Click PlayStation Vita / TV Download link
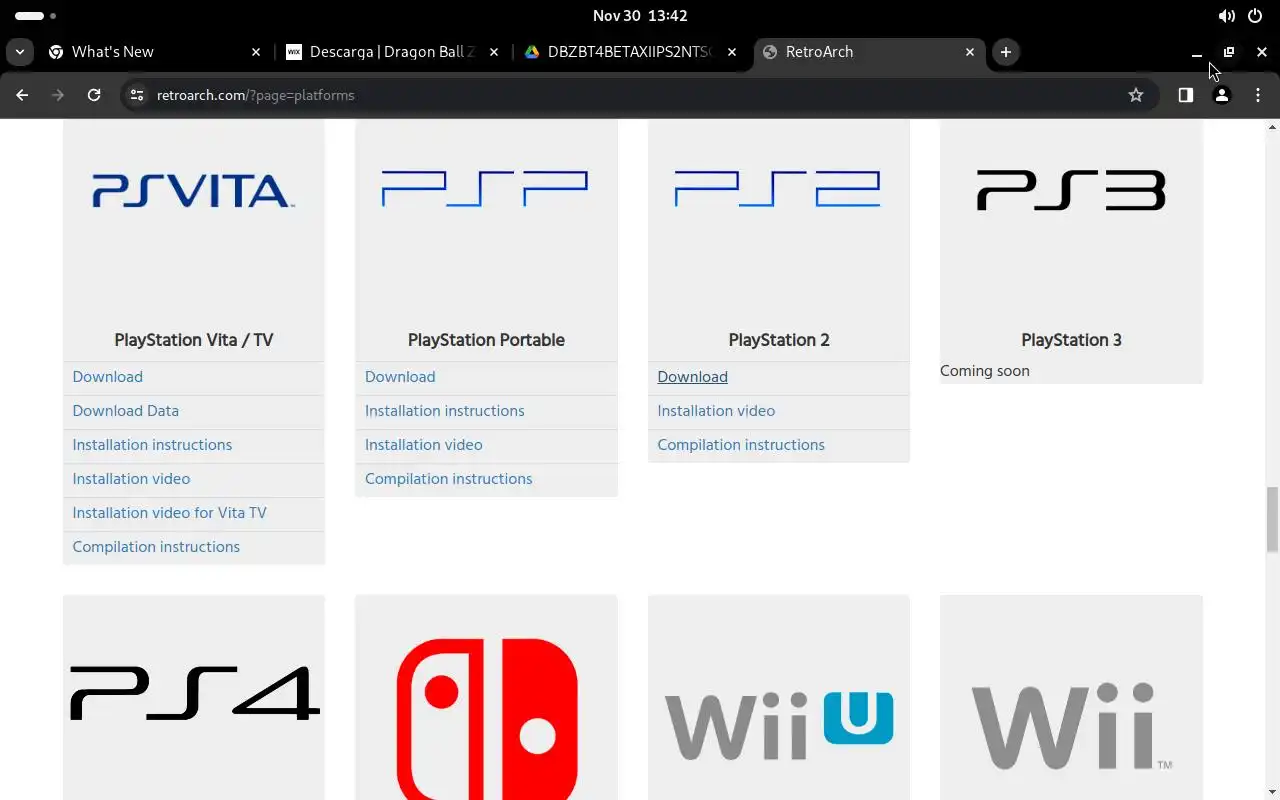Image resolution: width=1280 pixels, height=800 pixels. [x=108, y=377]
